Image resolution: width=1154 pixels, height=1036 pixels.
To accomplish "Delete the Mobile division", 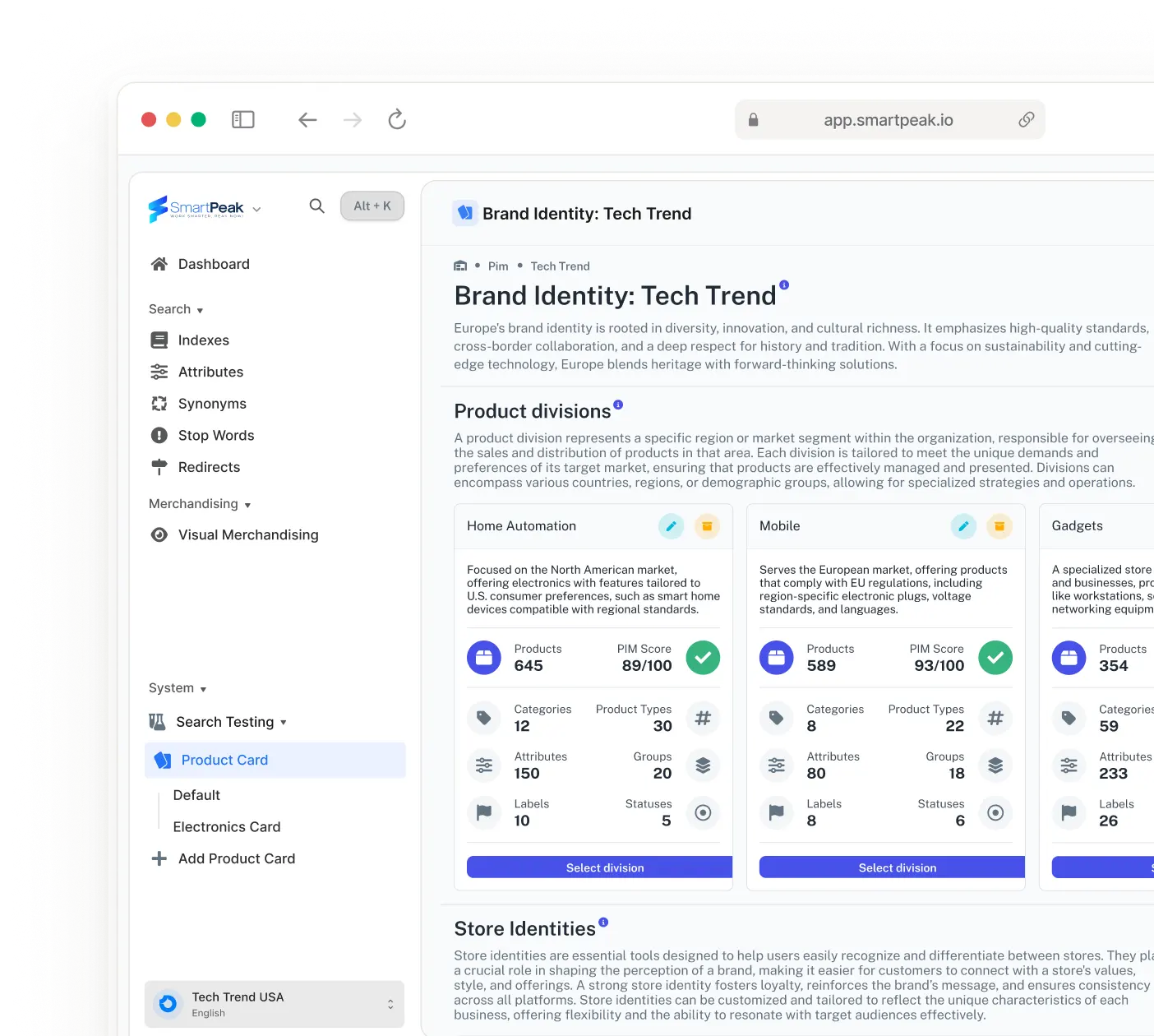I will pos(999,526).
